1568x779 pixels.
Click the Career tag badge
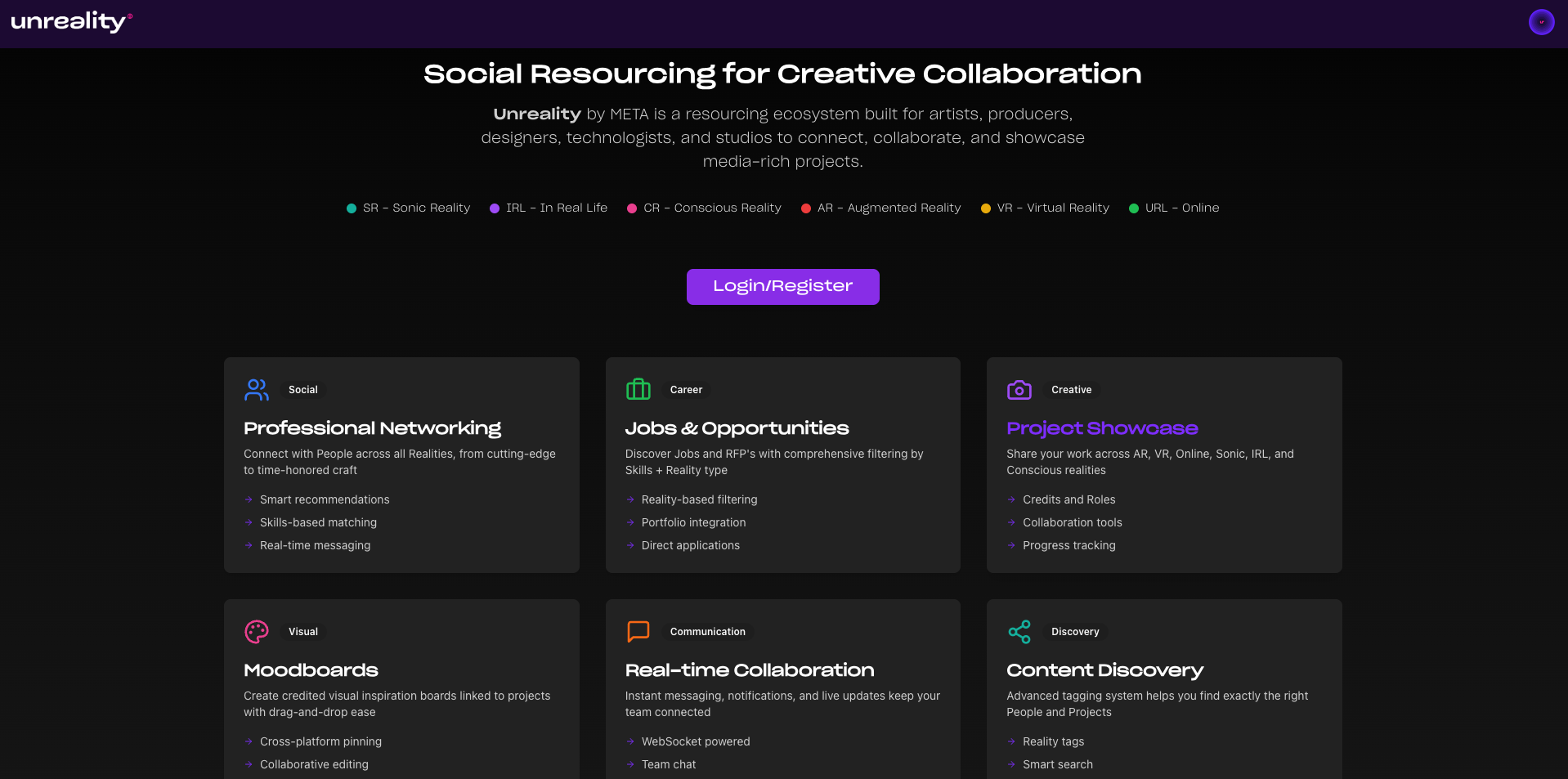(686, 390)
